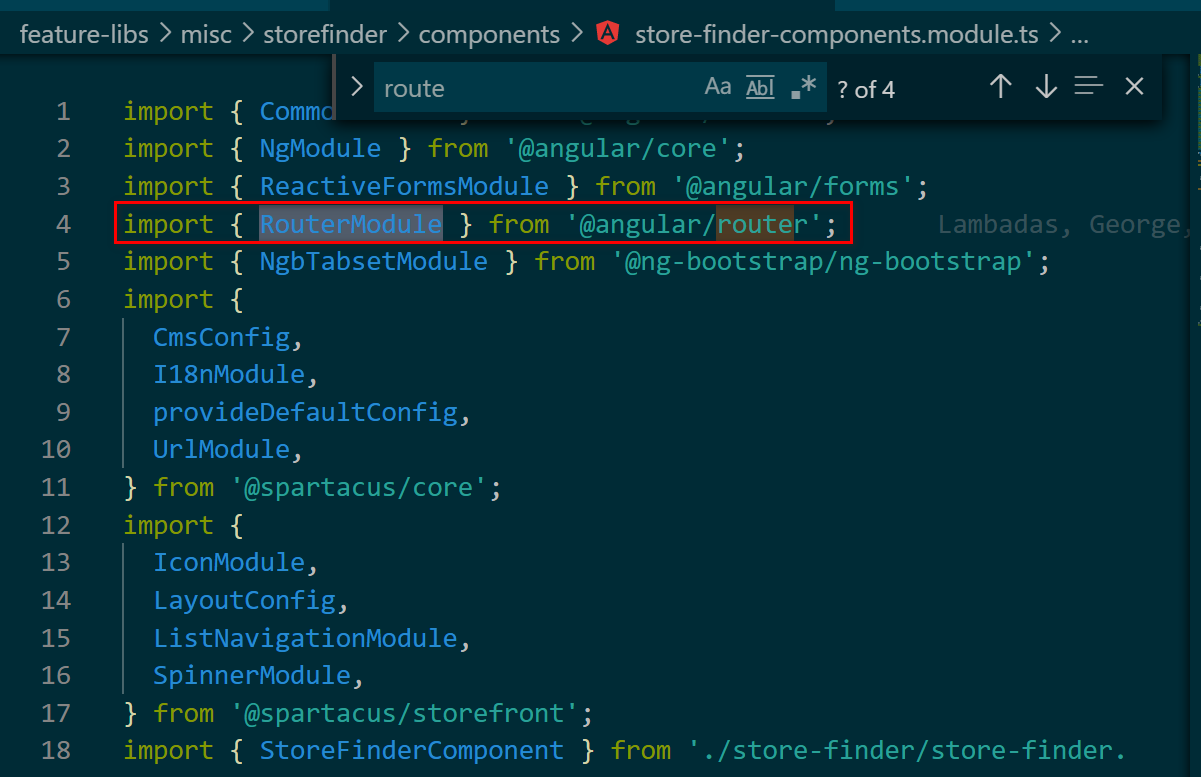Click '@angular/core' string on line 2
The image size is (1201, 777).
tap(619, 149)
